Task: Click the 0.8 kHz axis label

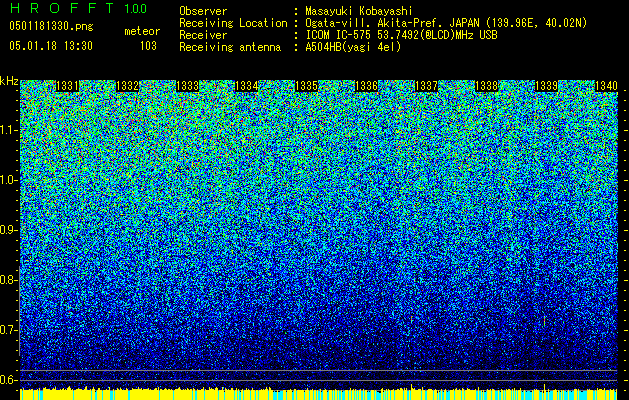Action: (x=8, y=280)
